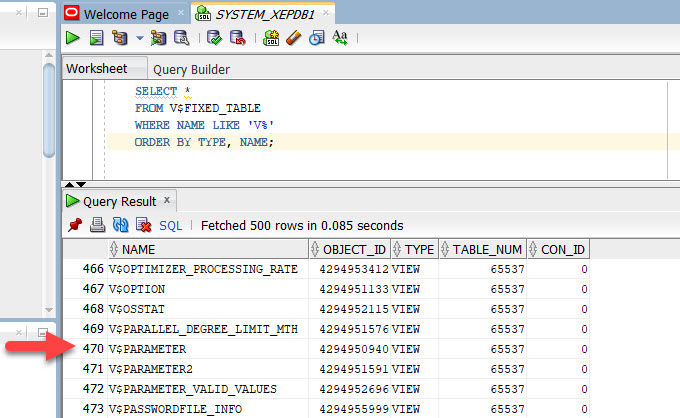680x418 pixels.
Task: Click the Clear eraser icon
Action: click(294, 38)
